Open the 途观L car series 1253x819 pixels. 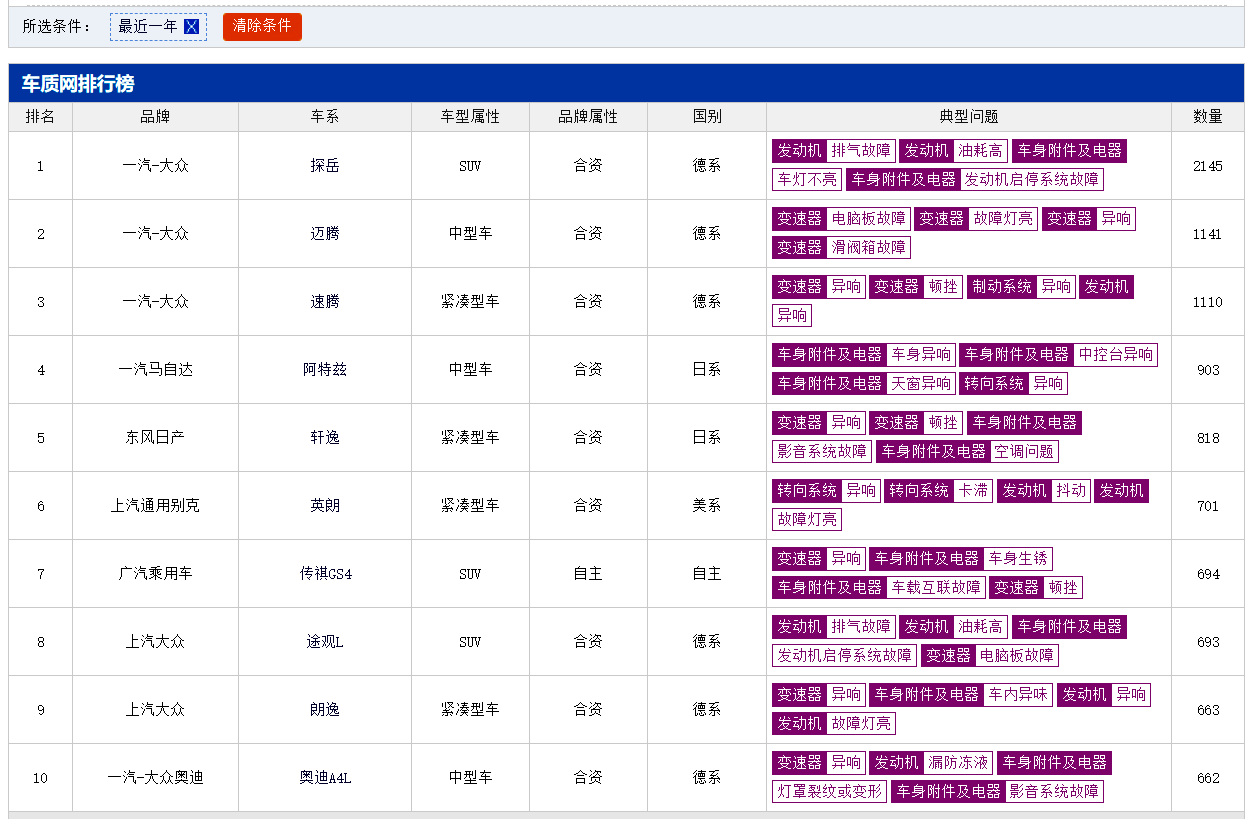click(x=325, y=642)
